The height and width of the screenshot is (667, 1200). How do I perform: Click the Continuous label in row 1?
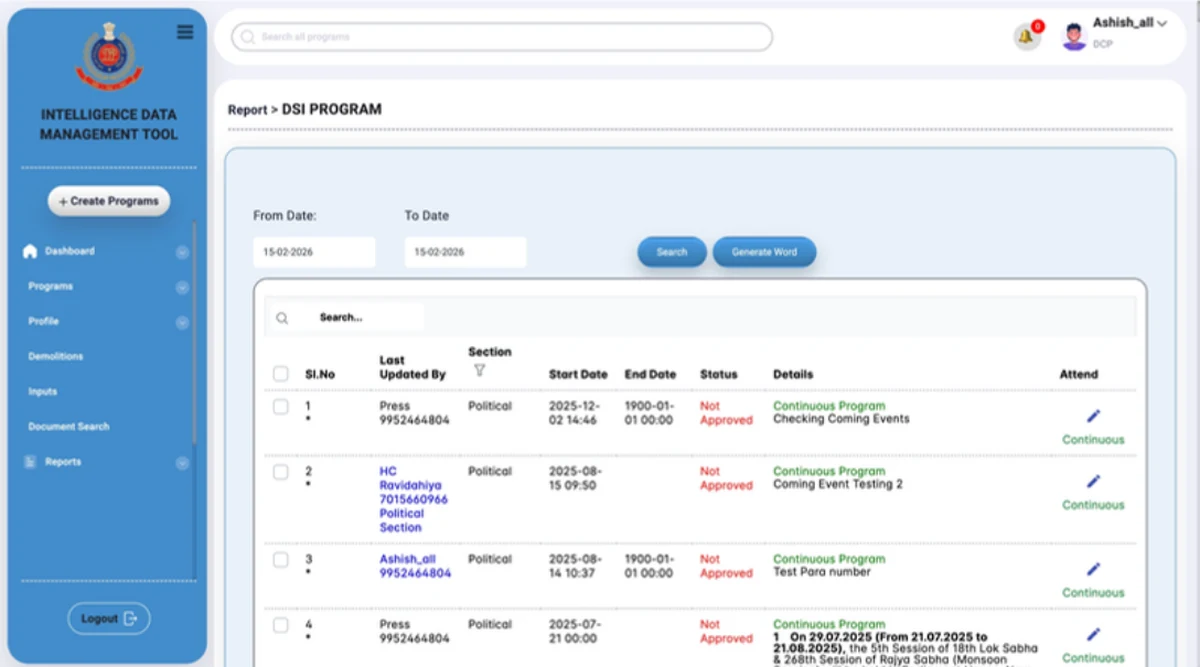(1093, 440)
